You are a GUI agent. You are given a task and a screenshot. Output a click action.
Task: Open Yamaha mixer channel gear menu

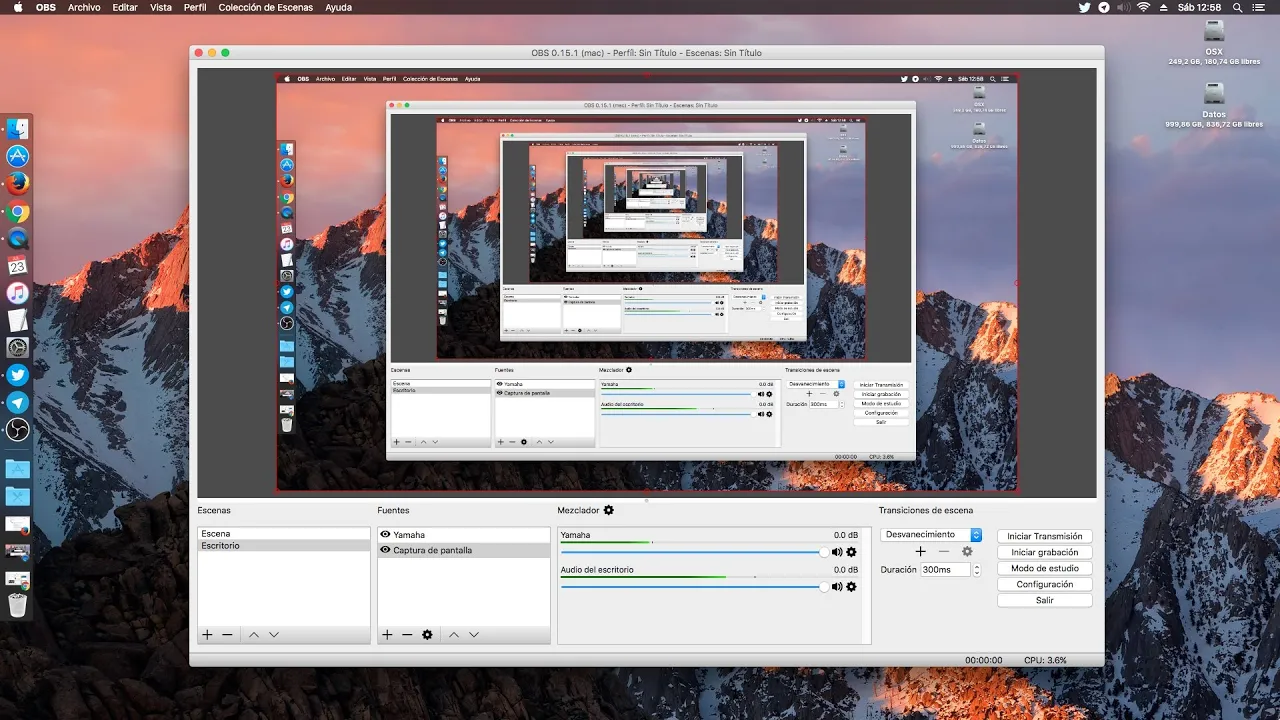852,552
